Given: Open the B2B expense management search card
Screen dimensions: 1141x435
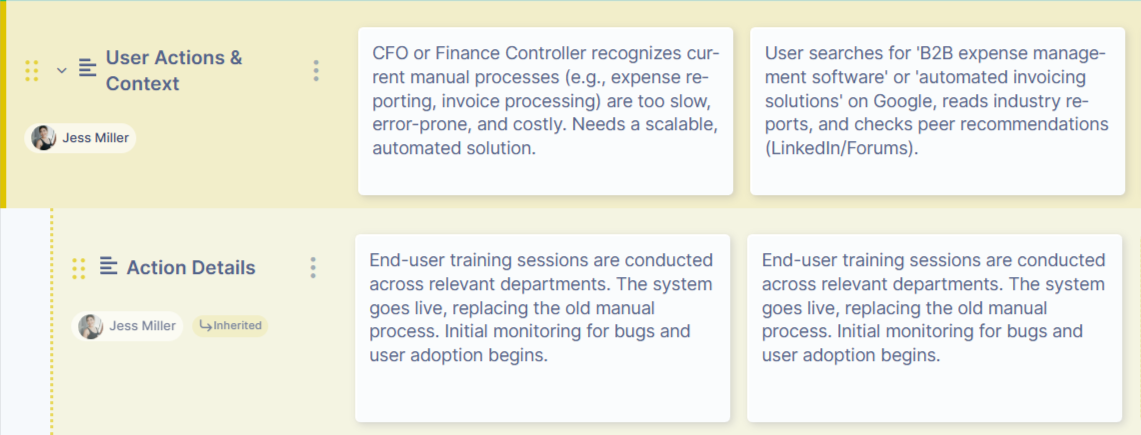Looking at the screenshot, I should 937,110.
